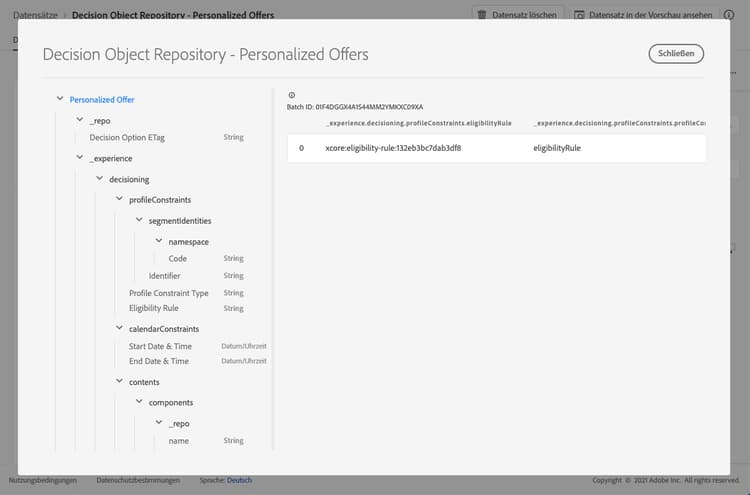Select the Personalized Offer schema link
750x495 pixels.
(102, 99)
